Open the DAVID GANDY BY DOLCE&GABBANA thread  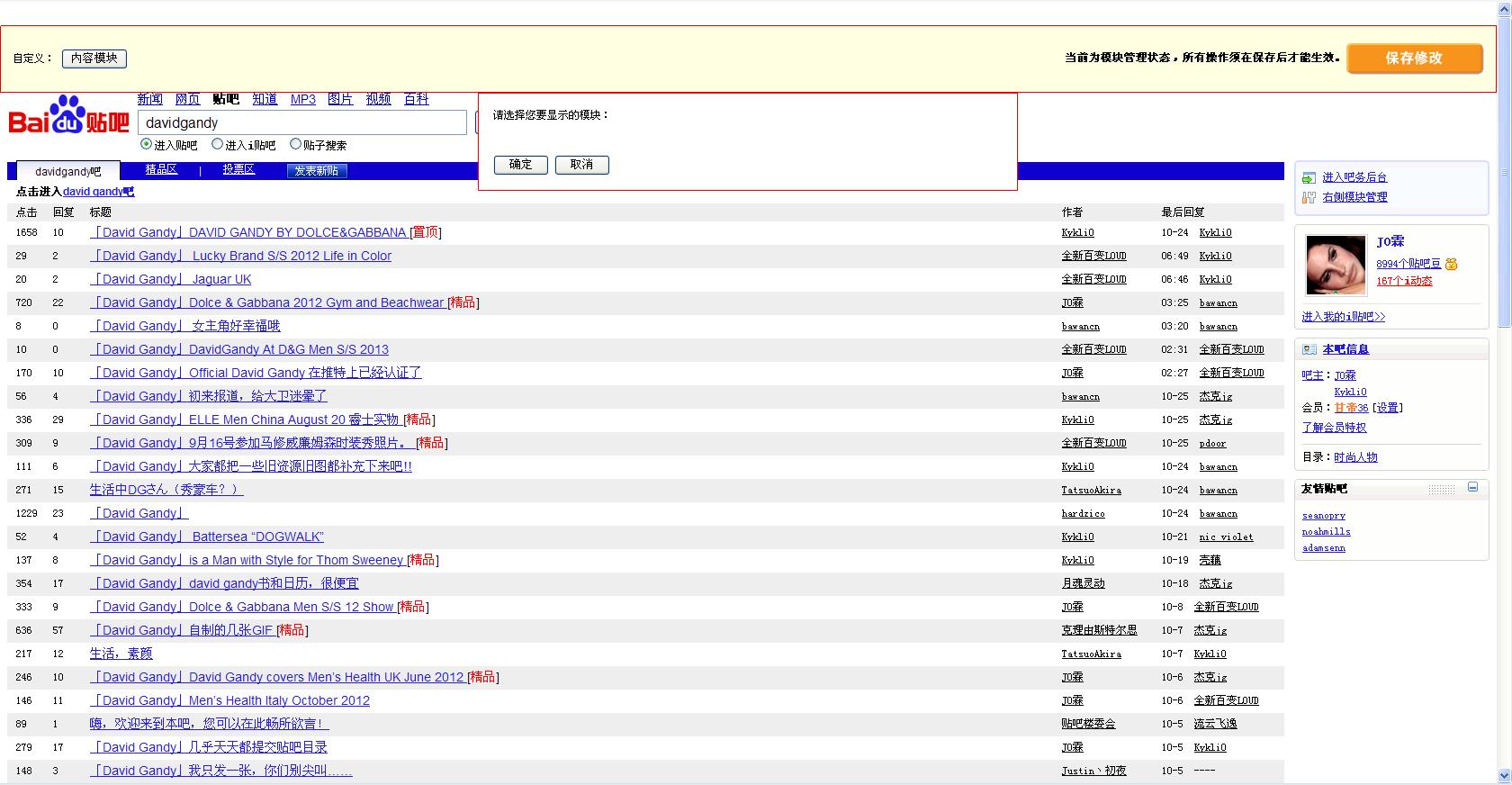[248, 232]
